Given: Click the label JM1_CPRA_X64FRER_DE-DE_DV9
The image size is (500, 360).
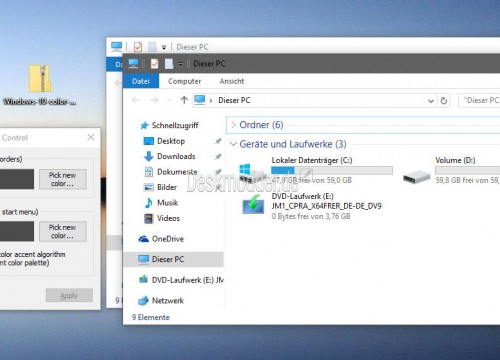Looking at the screenshot, I should [x=327, y=206].
